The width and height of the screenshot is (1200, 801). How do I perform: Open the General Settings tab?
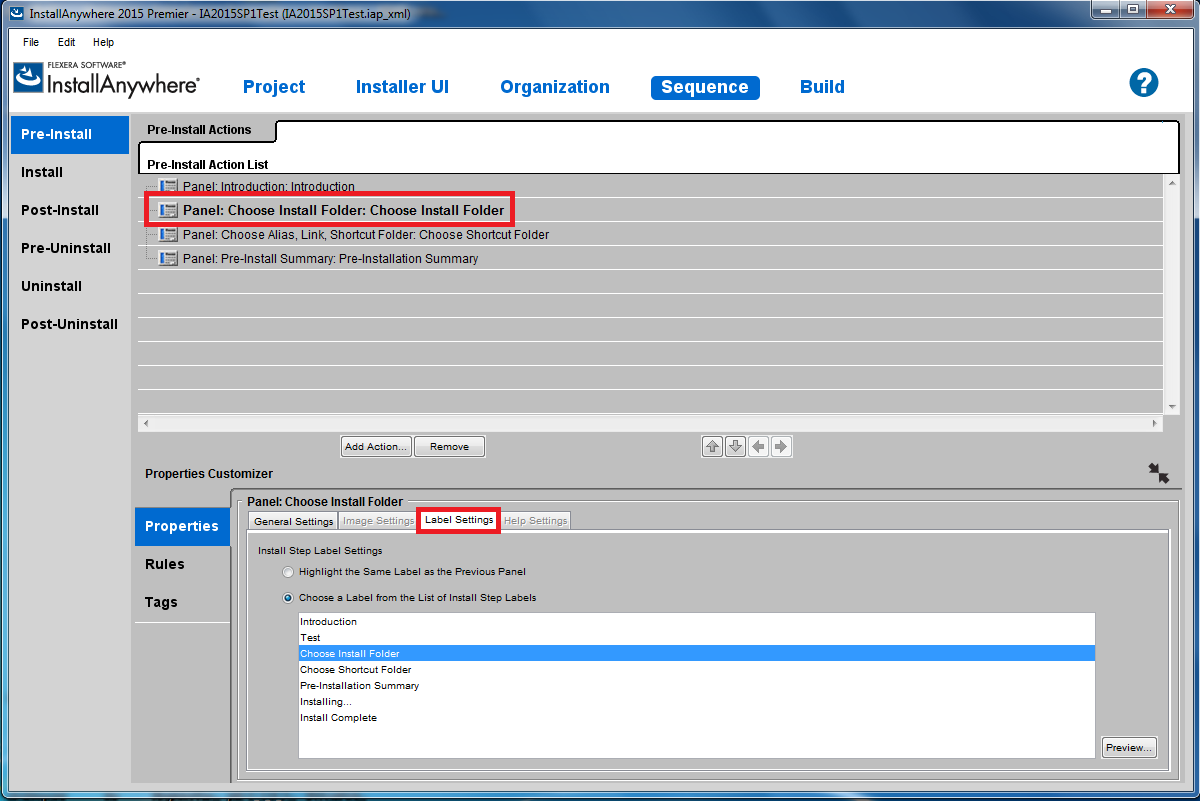coord(294,521)
